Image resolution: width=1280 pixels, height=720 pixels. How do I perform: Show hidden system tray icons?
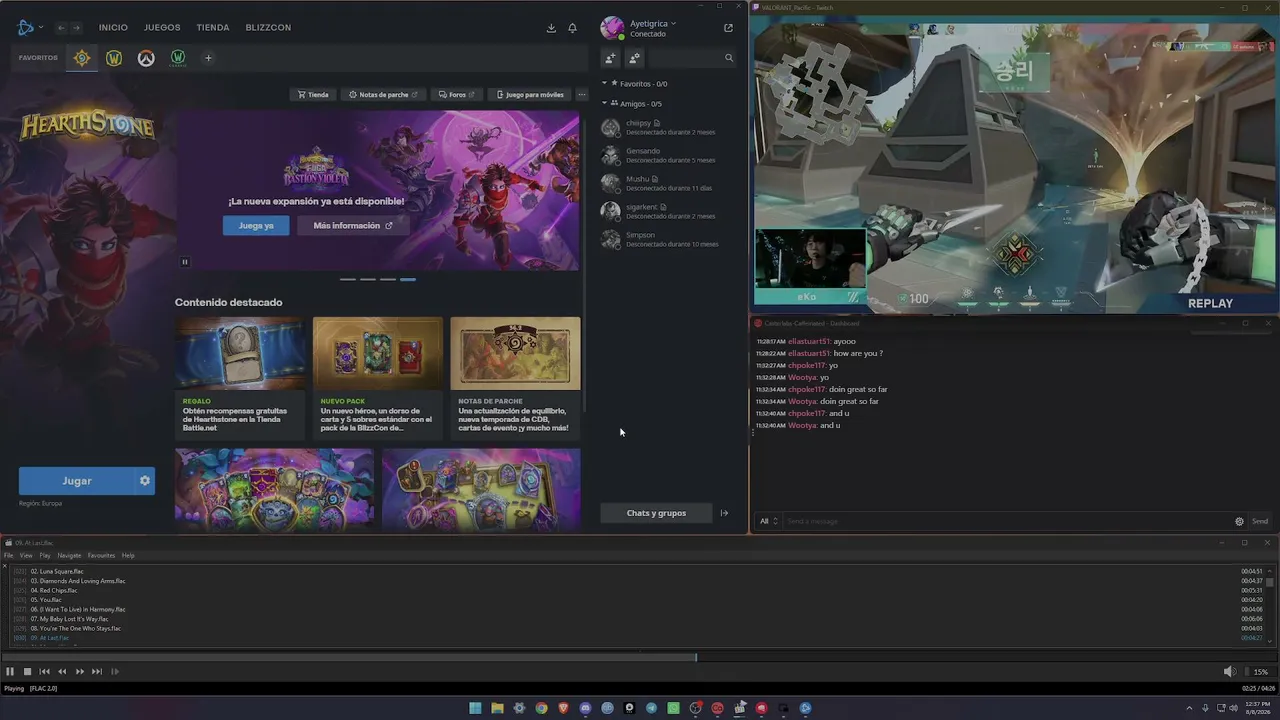1189,708
